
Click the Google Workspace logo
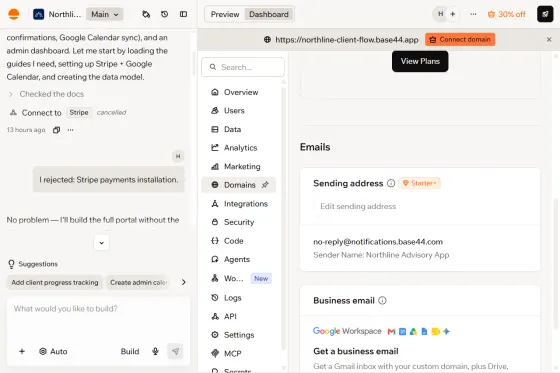click(347, 331)
